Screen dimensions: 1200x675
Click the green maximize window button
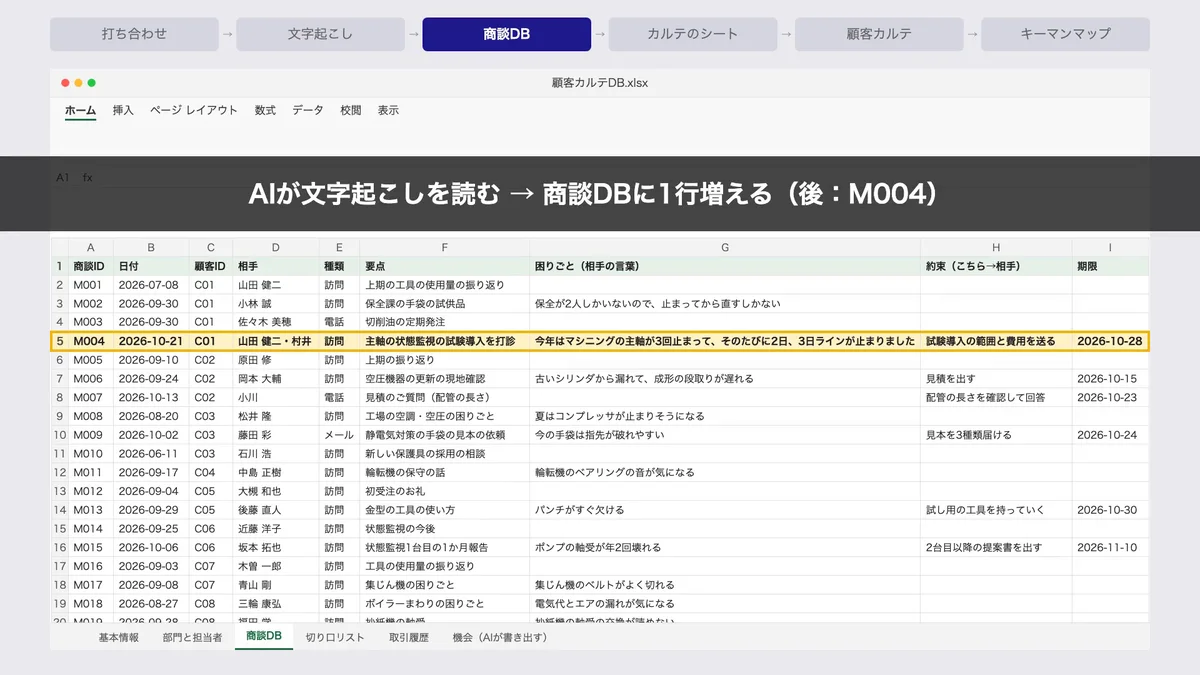tap(92, 83)
